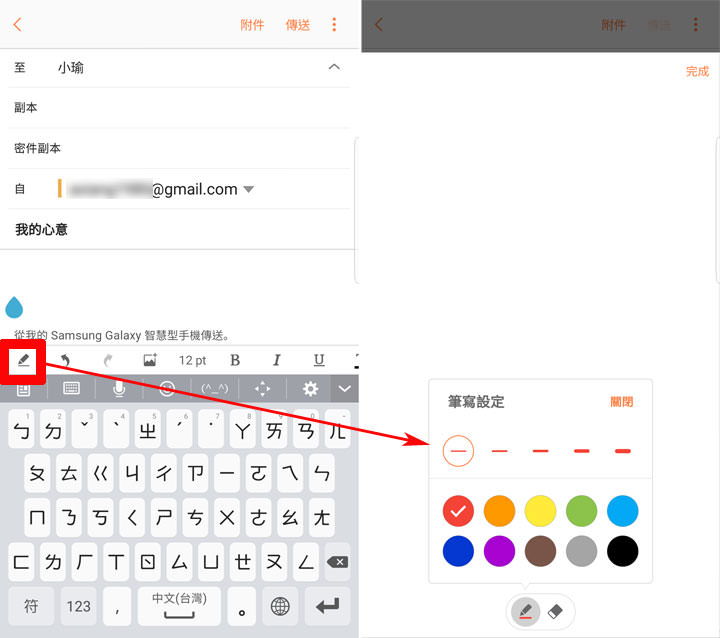The width and height of the screenshot is (720, 638).
Task: Tap 完成 to finish drawing
Action: tap(697, 71)
